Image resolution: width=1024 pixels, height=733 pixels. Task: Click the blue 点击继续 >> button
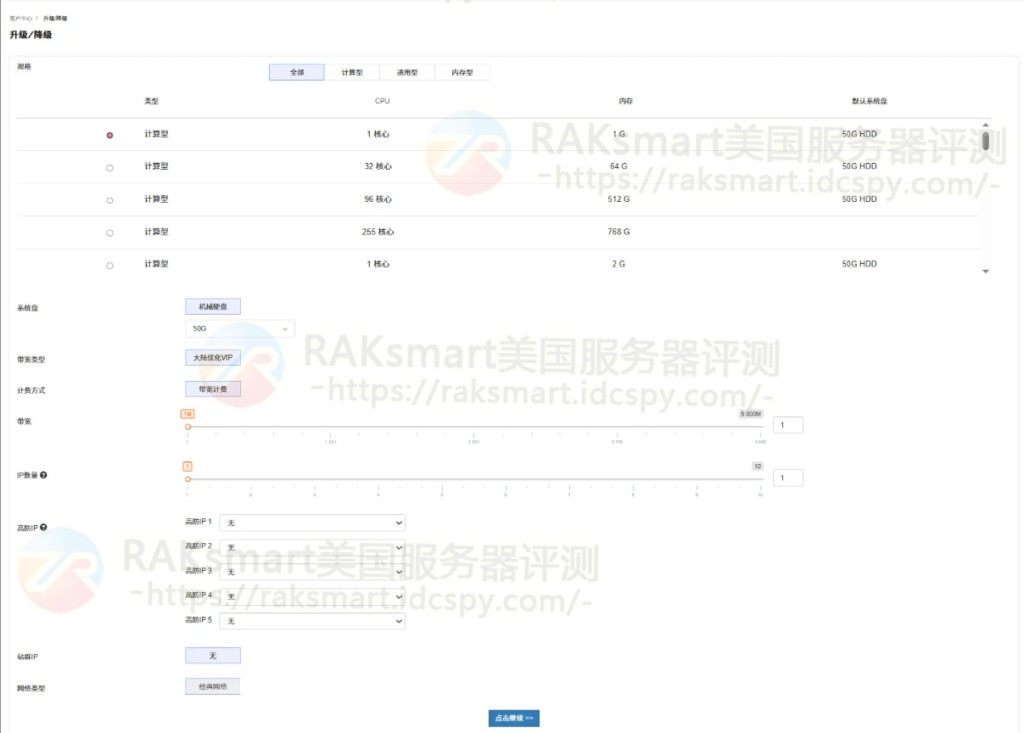pos(514,718)
